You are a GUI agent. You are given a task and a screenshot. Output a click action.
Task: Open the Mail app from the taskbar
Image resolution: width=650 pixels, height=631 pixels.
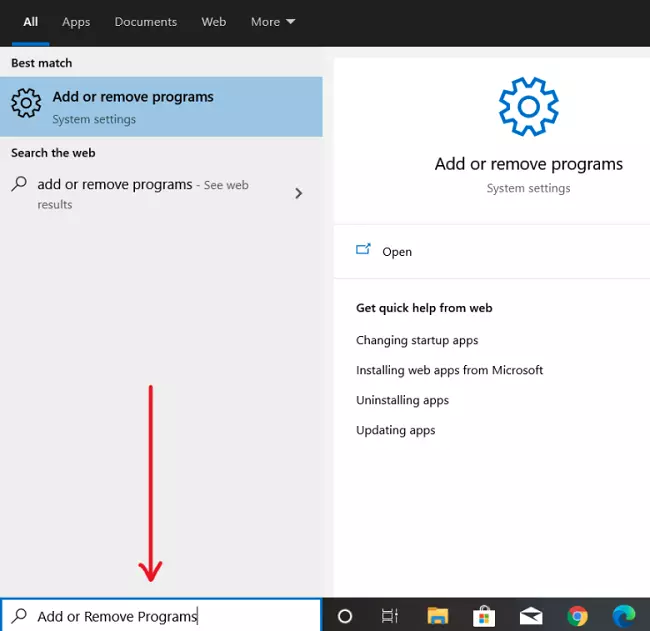[x=531, y=616]
